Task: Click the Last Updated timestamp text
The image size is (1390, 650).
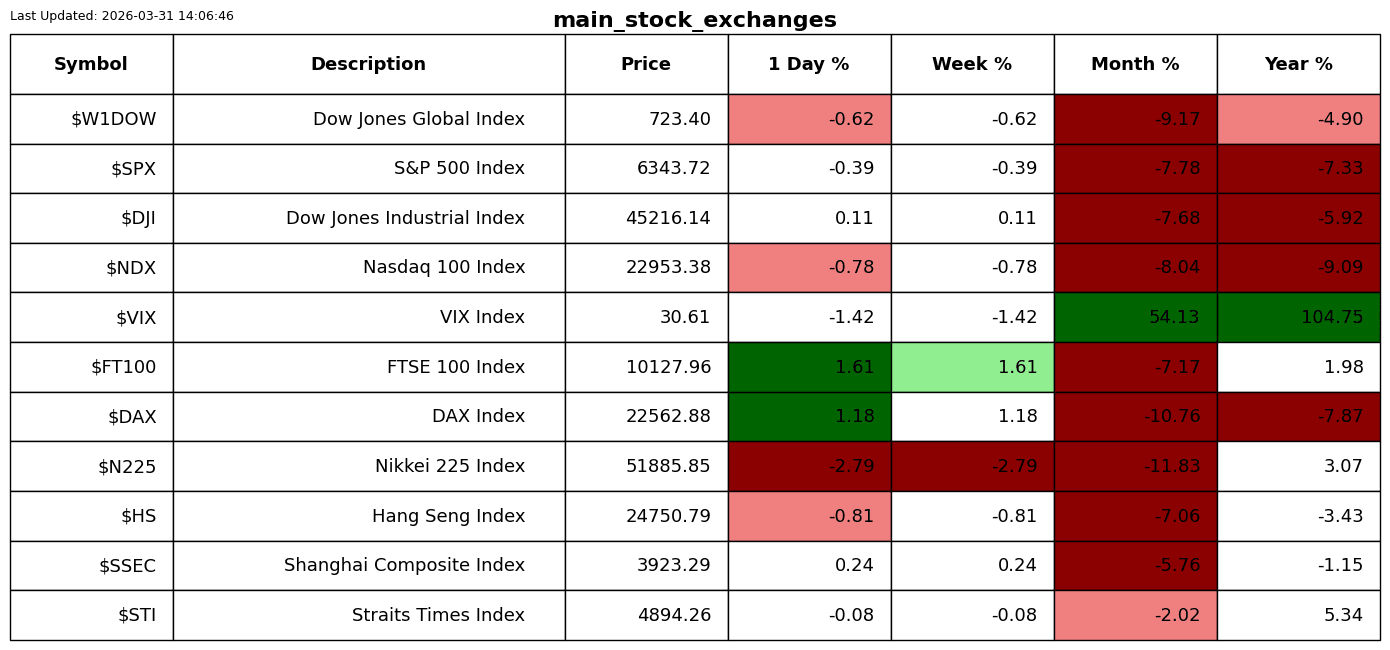Action: tap(122, 16)
